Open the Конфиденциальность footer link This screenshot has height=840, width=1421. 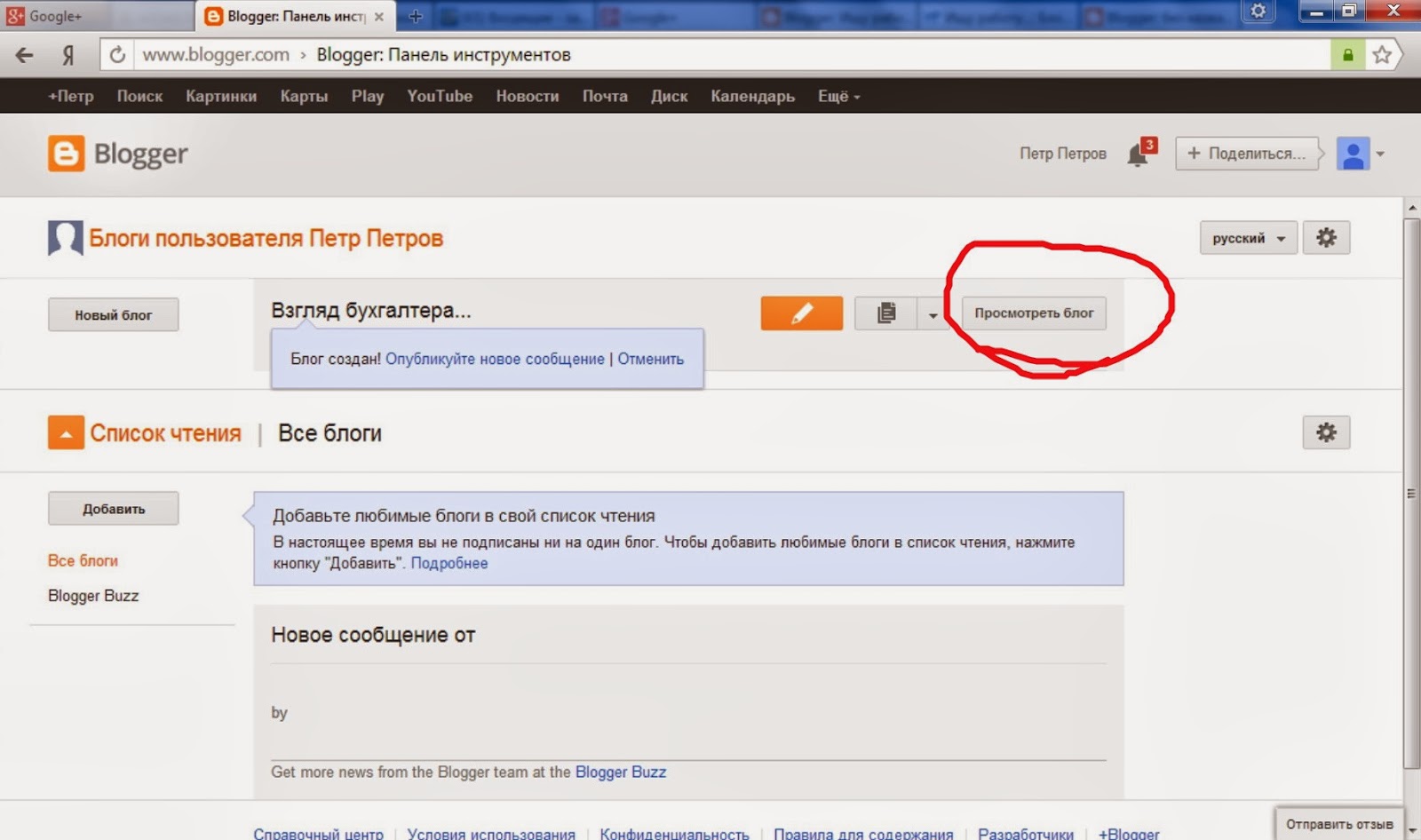click(674, 834)
